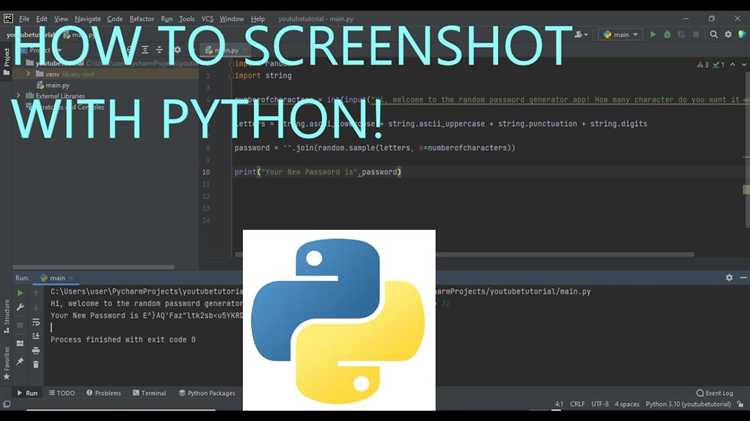Open the Code menu
750x421 pixels.
point(115,19)
